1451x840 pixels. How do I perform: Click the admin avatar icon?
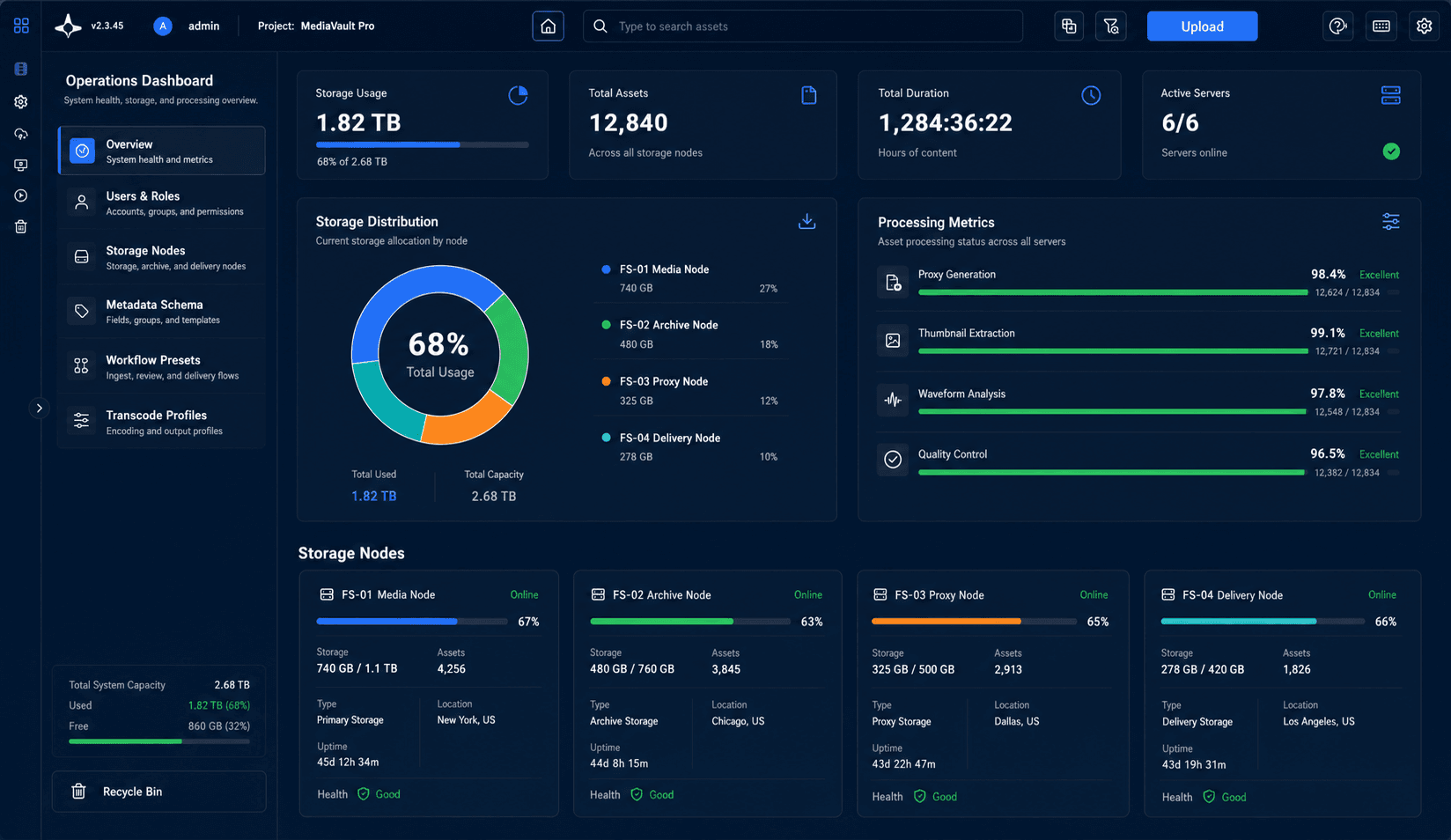[x=163, y=26]
